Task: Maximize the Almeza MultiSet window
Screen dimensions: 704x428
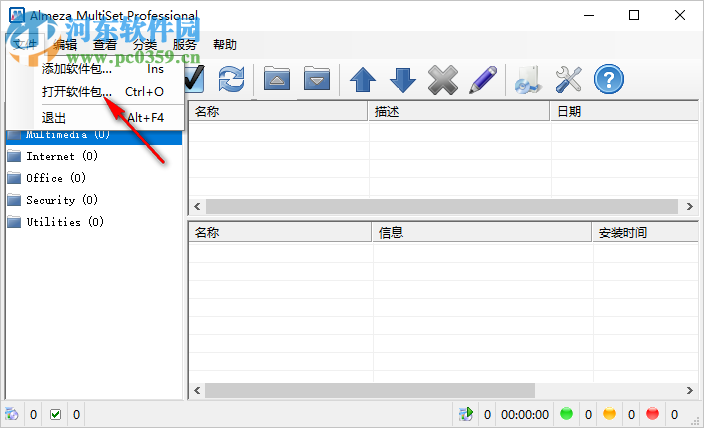Action: [x=634, y=15]
